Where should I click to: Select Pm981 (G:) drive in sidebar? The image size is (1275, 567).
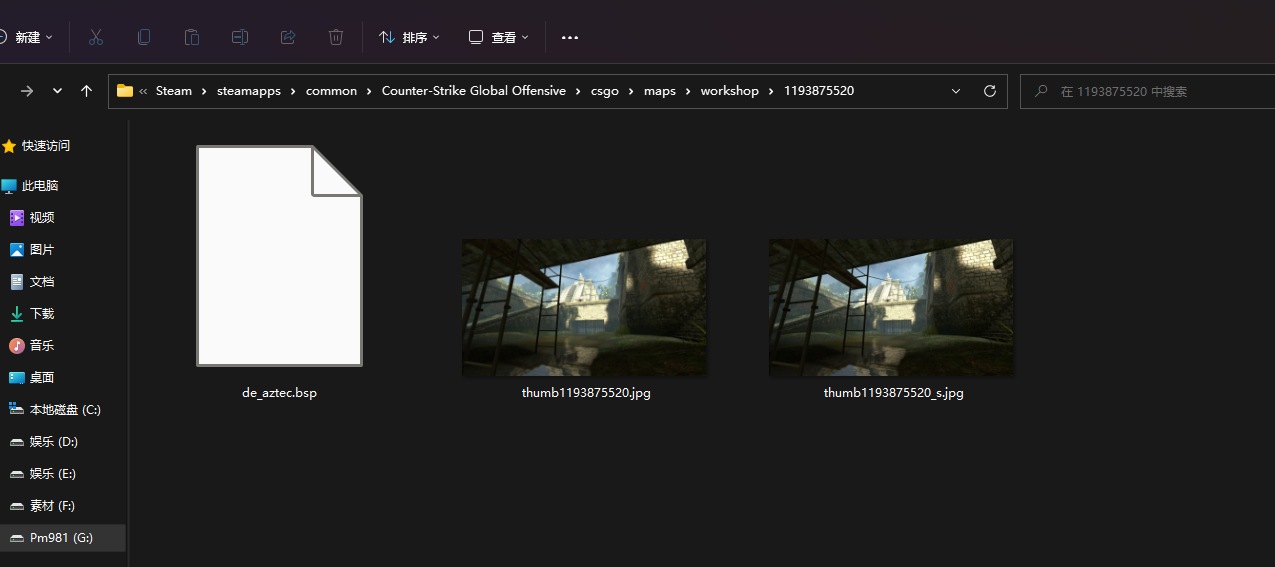pos(62,538)
